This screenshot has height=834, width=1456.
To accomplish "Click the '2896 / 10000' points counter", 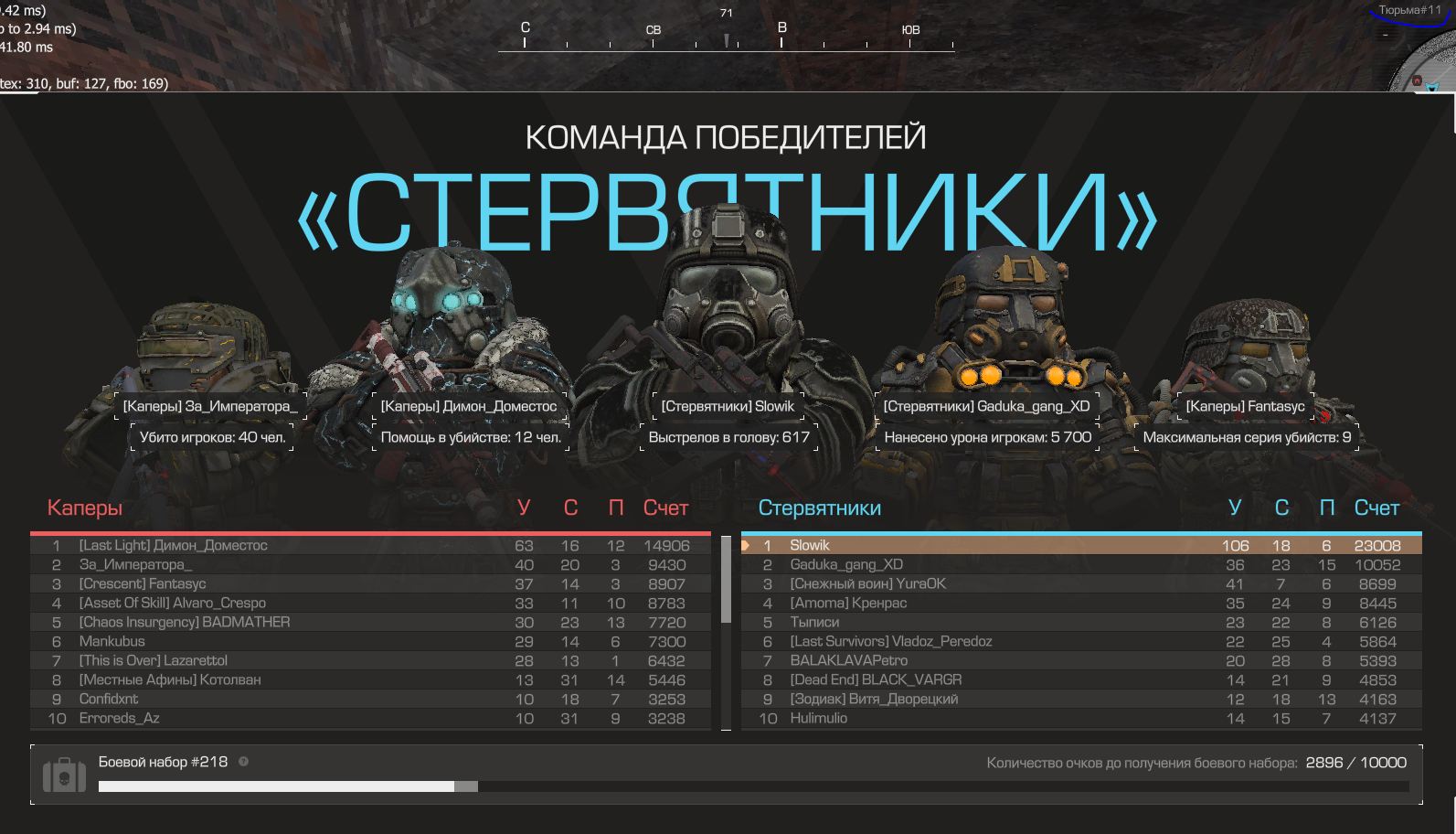I will pos(1356,763).
